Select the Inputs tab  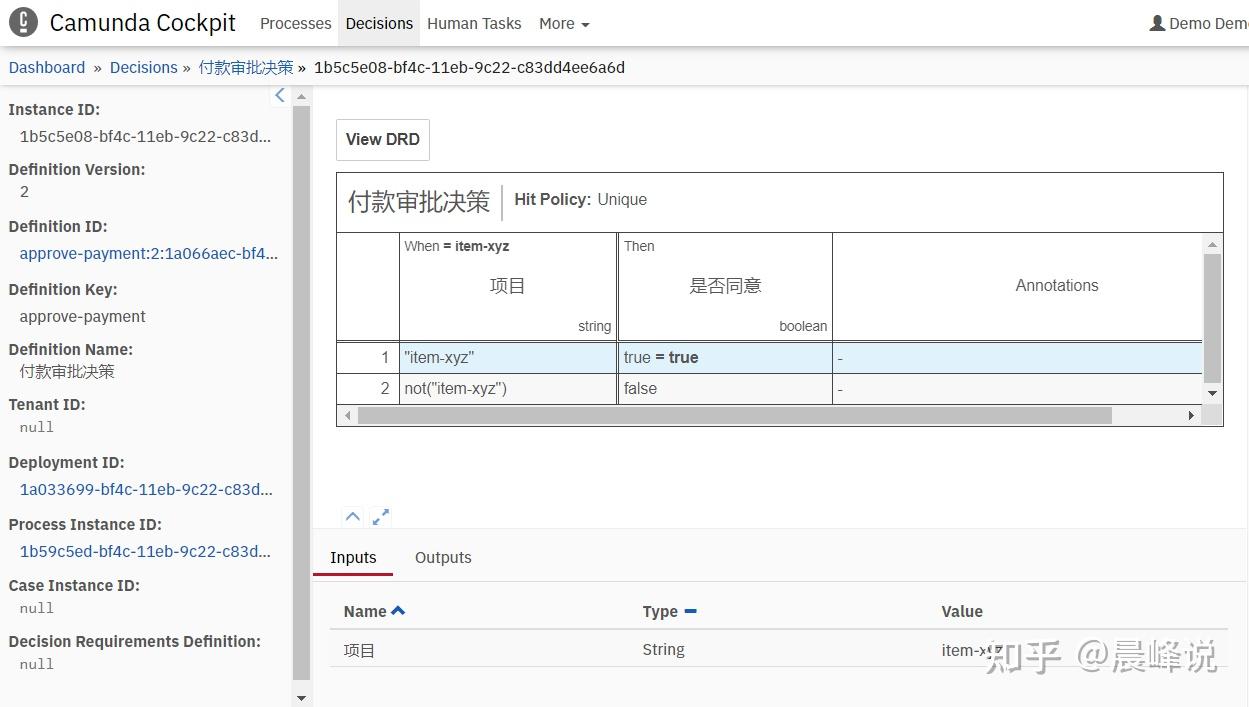click(x=353, y=558)
